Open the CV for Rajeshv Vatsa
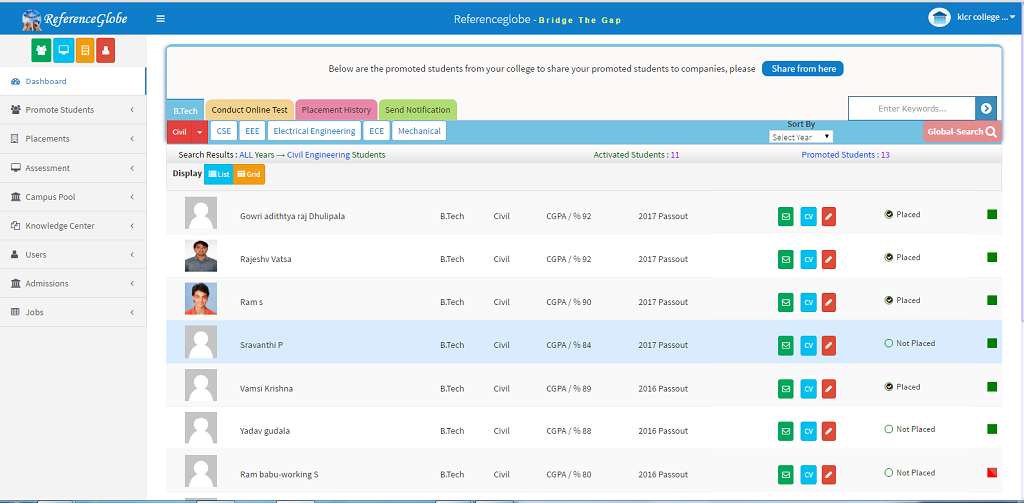1024x503 pixels. click(808, 259)
